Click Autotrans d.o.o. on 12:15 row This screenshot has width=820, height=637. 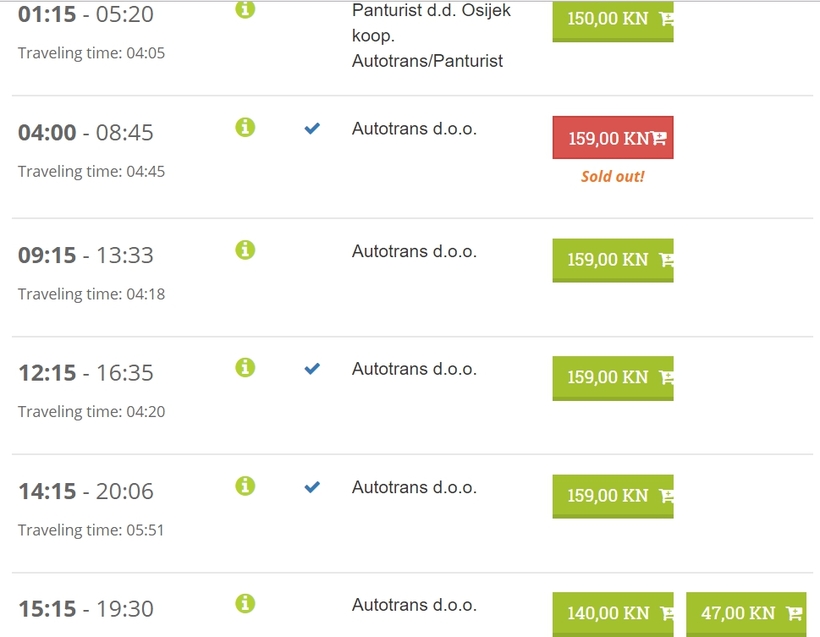(414, 369)
